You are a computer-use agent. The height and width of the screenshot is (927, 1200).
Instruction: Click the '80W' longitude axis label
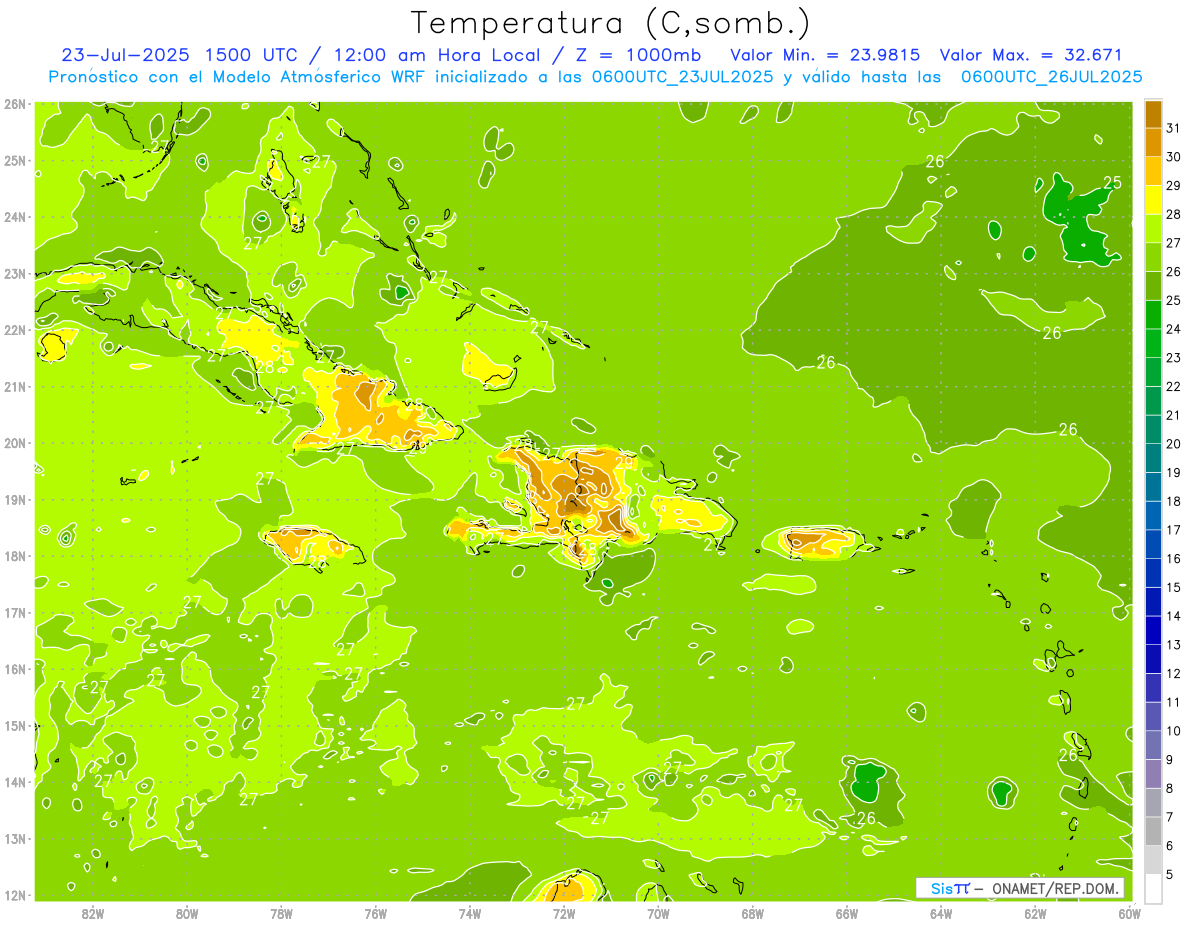tap(187, 913)
